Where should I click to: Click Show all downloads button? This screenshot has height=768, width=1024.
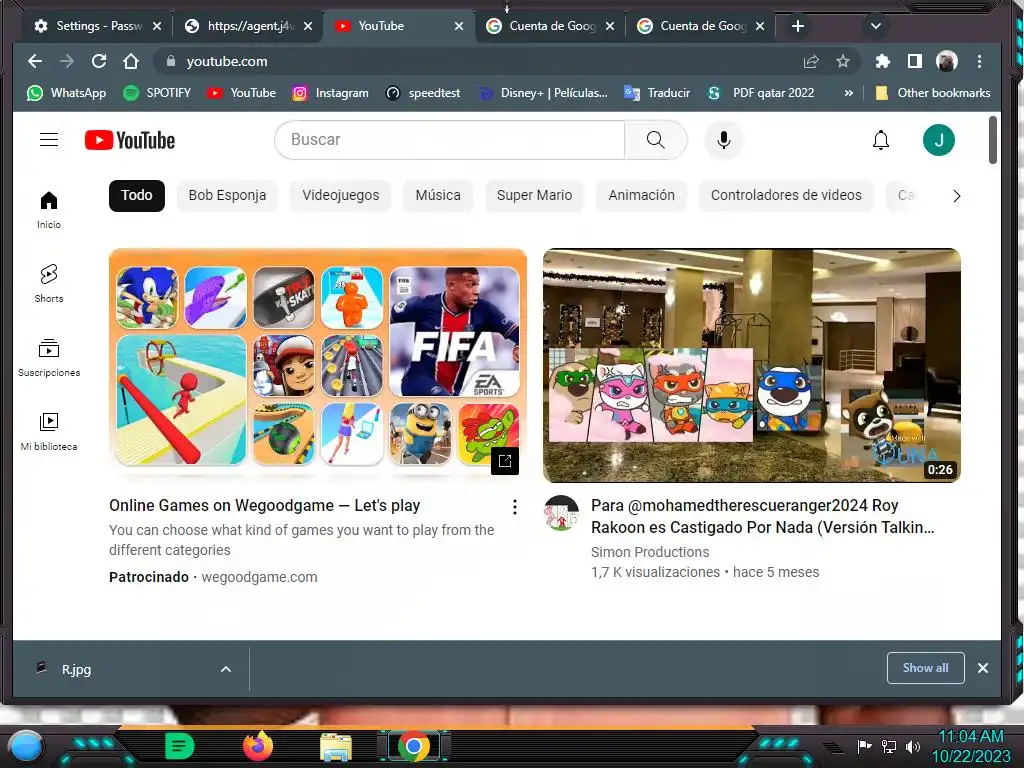click(x=925, y=668)
